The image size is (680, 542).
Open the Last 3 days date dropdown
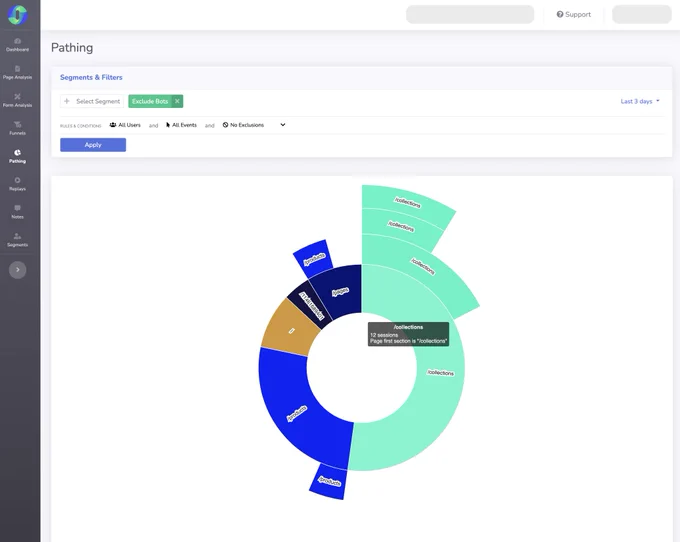[x=640, y=101]
